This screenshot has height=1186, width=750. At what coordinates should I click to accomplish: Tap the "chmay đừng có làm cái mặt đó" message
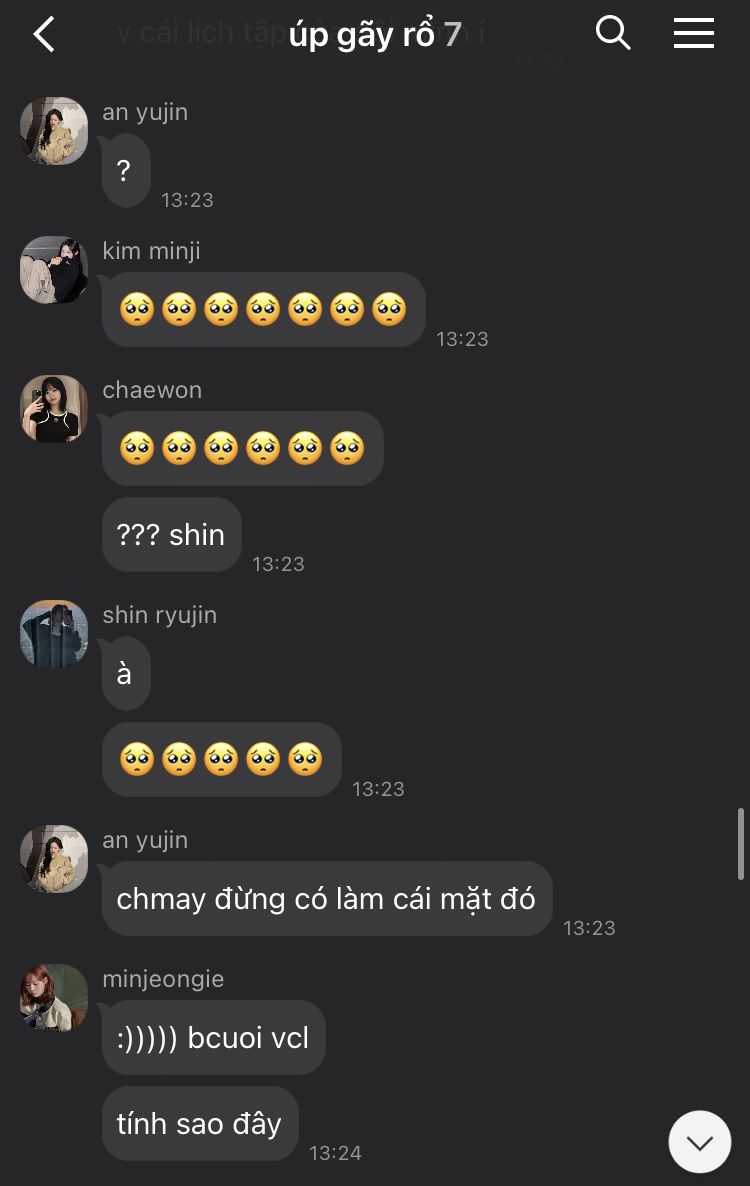327,899
